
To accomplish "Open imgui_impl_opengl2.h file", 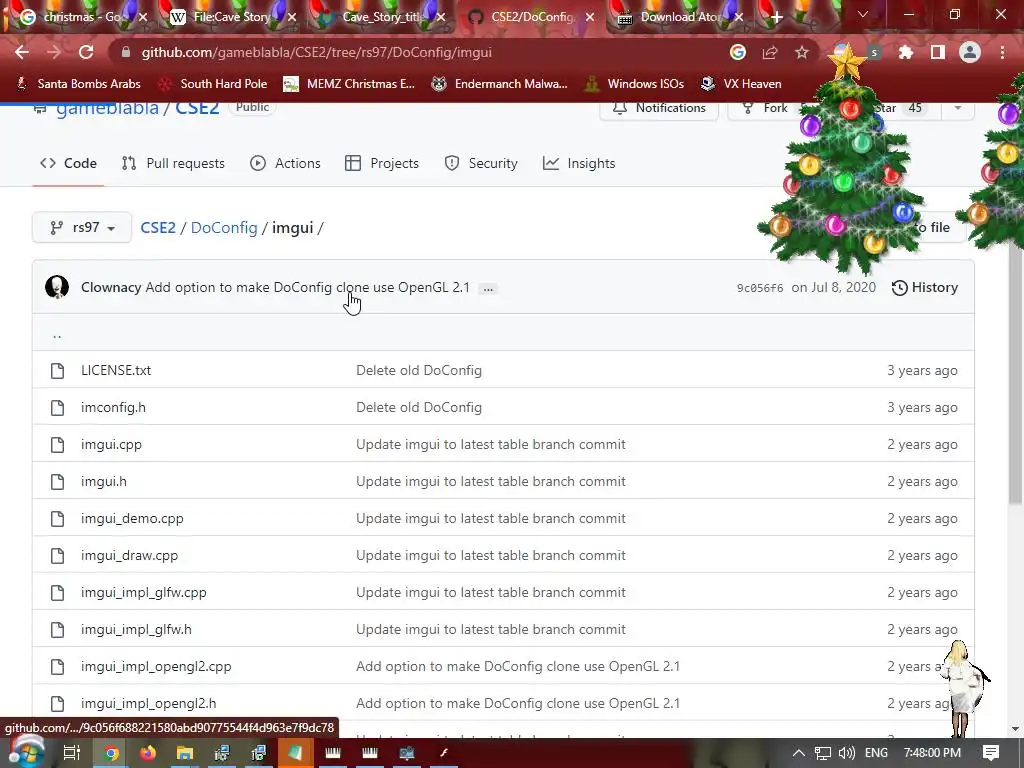I will pyautogui.click(x=148, y=703).
